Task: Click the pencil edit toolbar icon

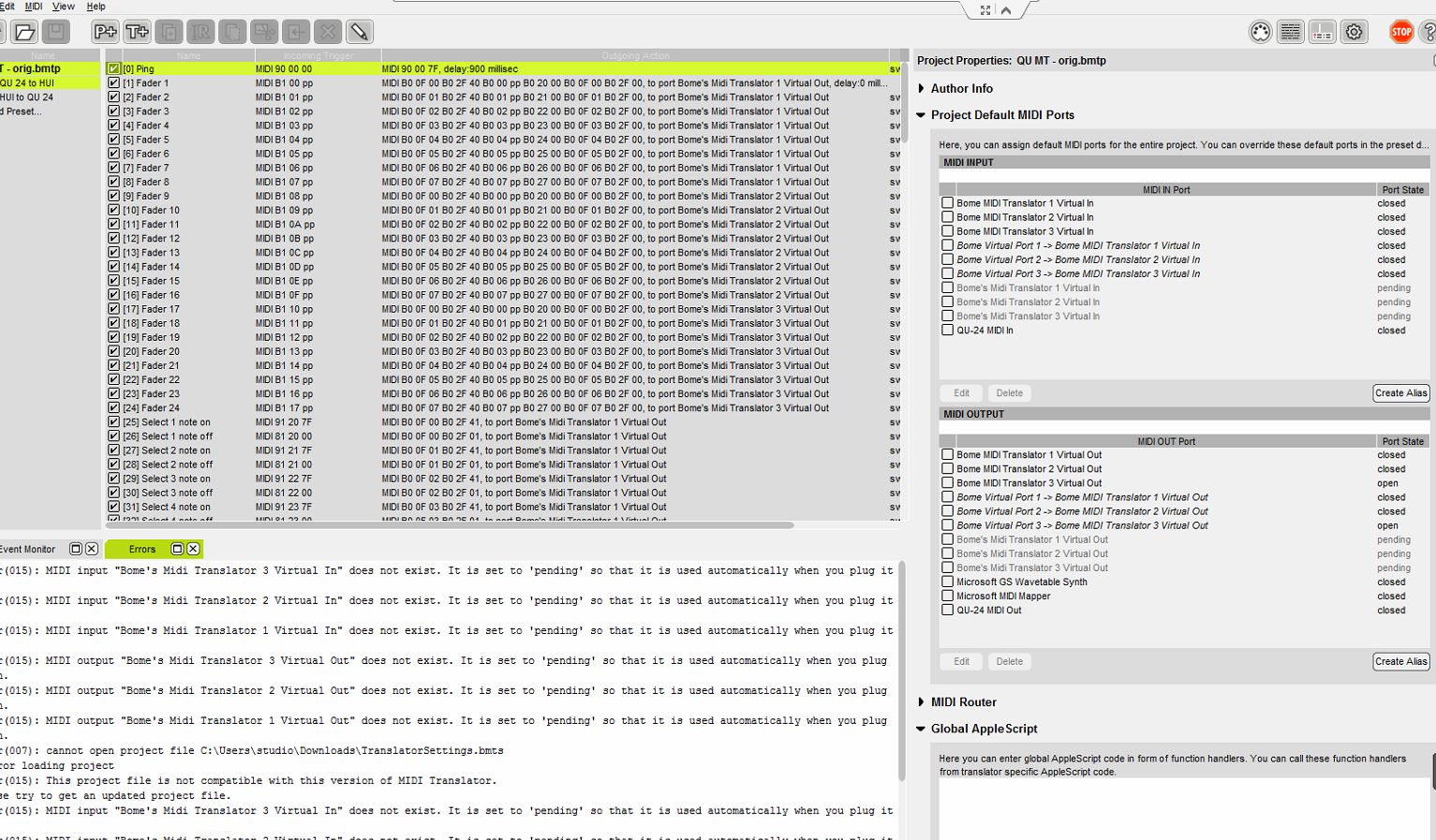Action: [x=360, y=32]
